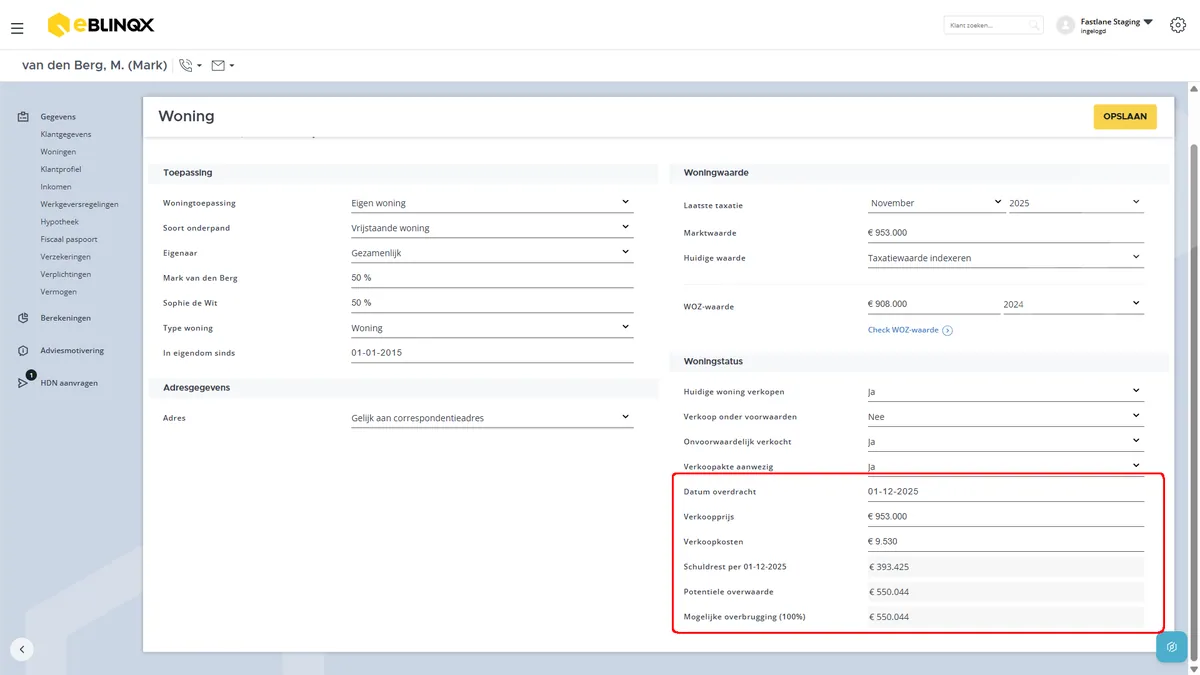Viewport: 1200px width, 675px height.
Task: Click the Berekeningen sidebar icon
Action: [x=23, y=318]
